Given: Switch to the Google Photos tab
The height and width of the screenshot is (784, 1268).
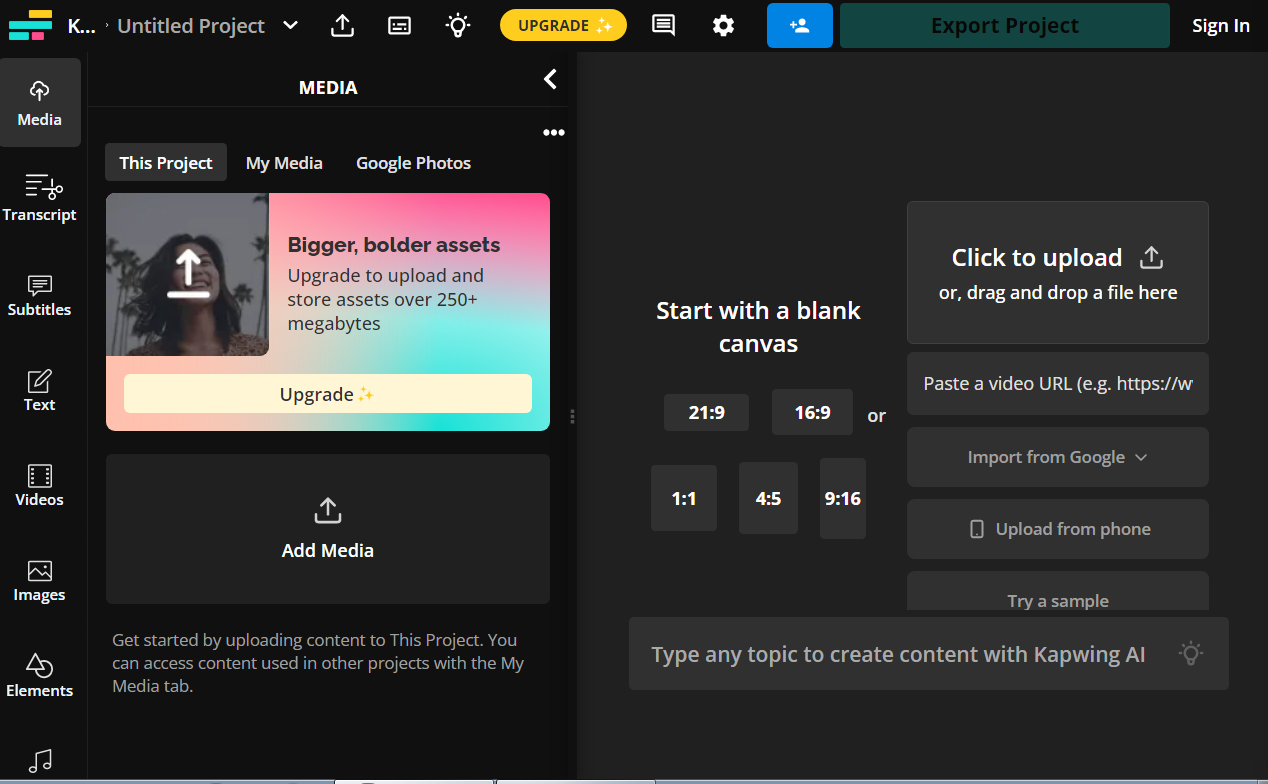Looking at the screenshot, I should tap(413, 163).
